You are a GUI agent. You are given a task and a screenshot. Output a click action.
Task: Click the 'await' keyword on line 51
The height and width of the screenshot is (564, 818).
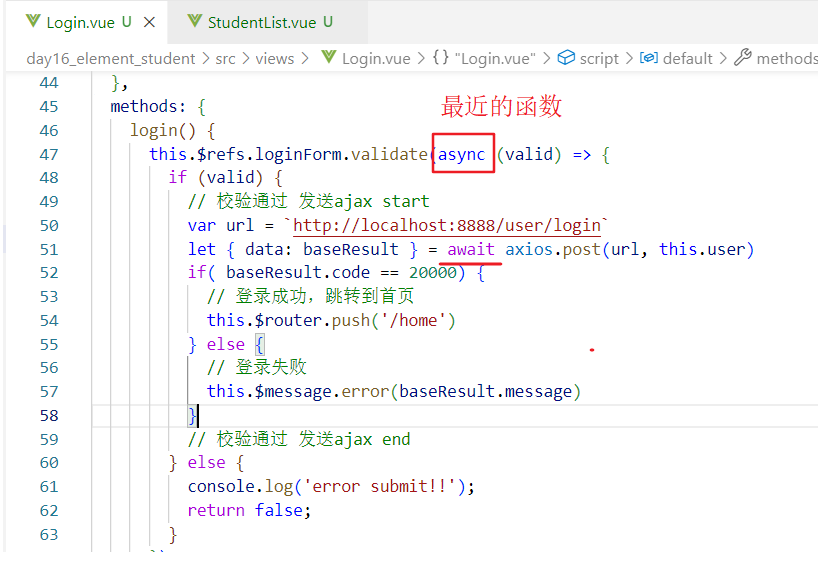pos(471,249)
